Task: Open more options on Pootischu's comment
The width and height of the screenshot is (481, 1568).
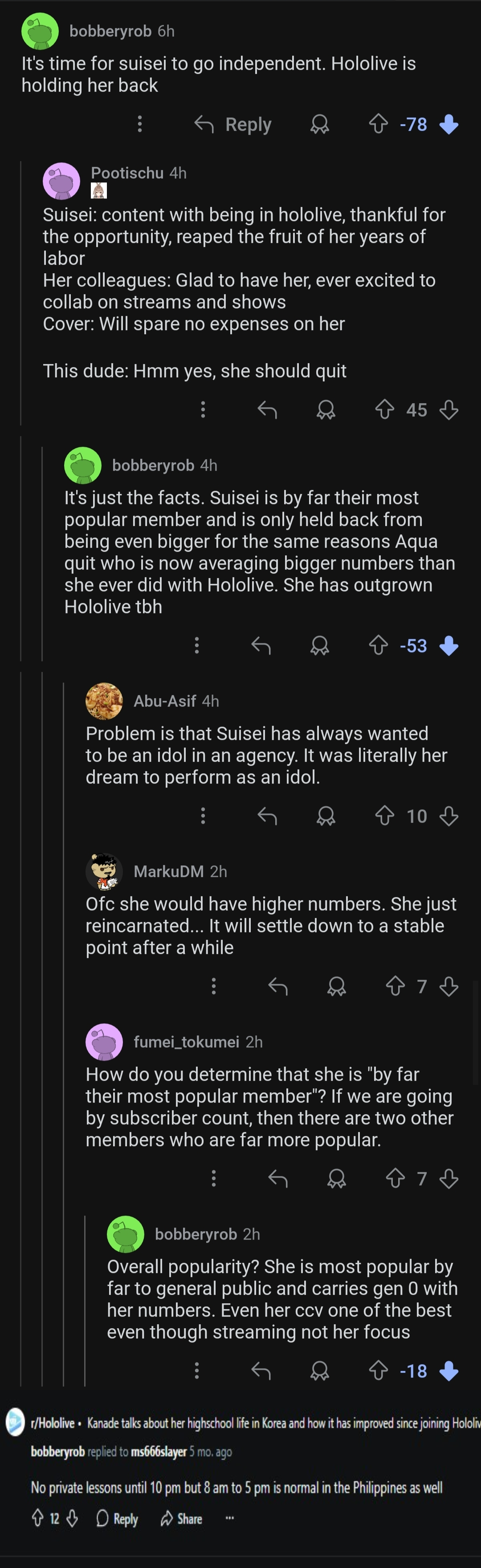Action: (203, 410)
